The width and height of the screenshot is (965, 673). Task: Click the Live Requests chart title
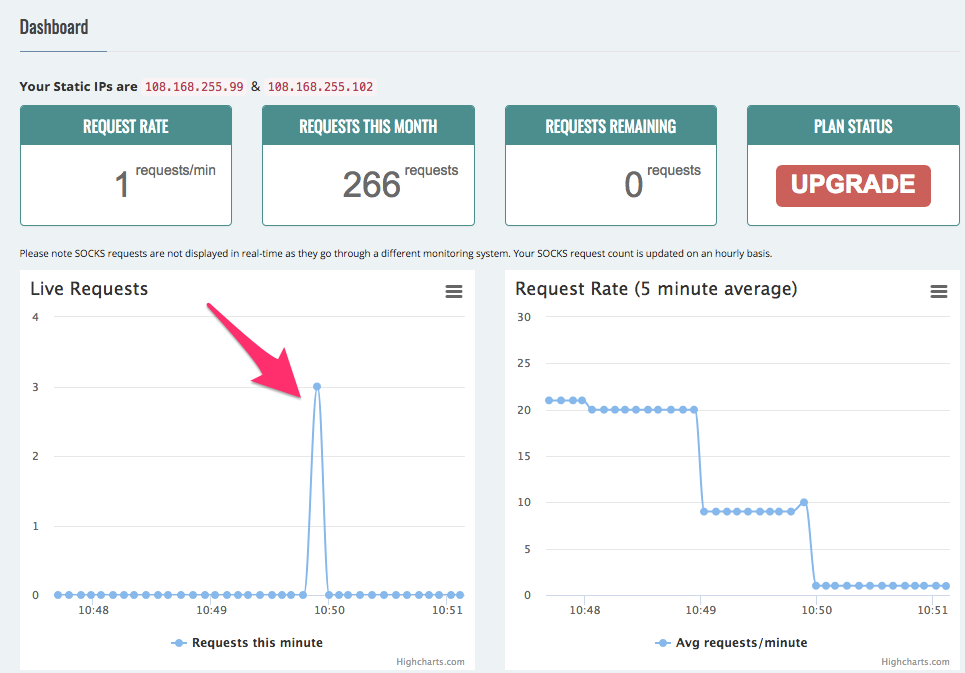tap(89, 289)
